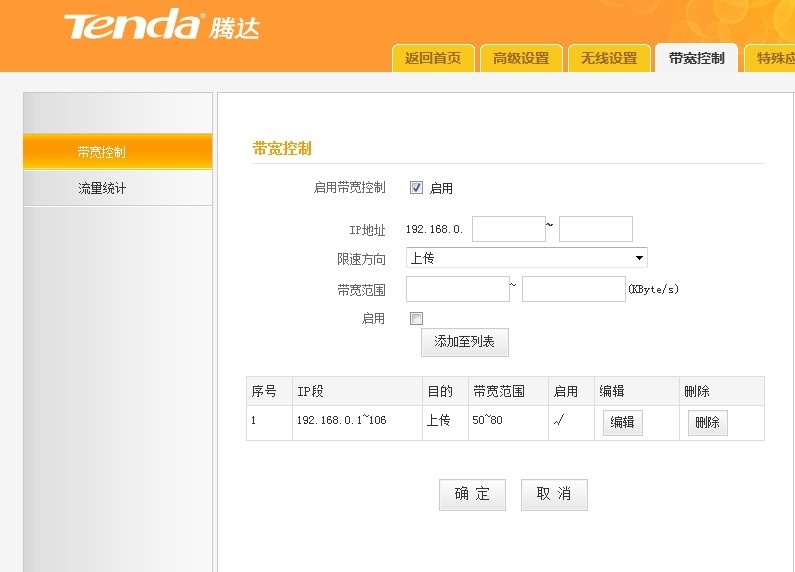Click the 192.168.0.1~106 table cell
The height and width of the screenshot is (572, 795).
(357, 423)
